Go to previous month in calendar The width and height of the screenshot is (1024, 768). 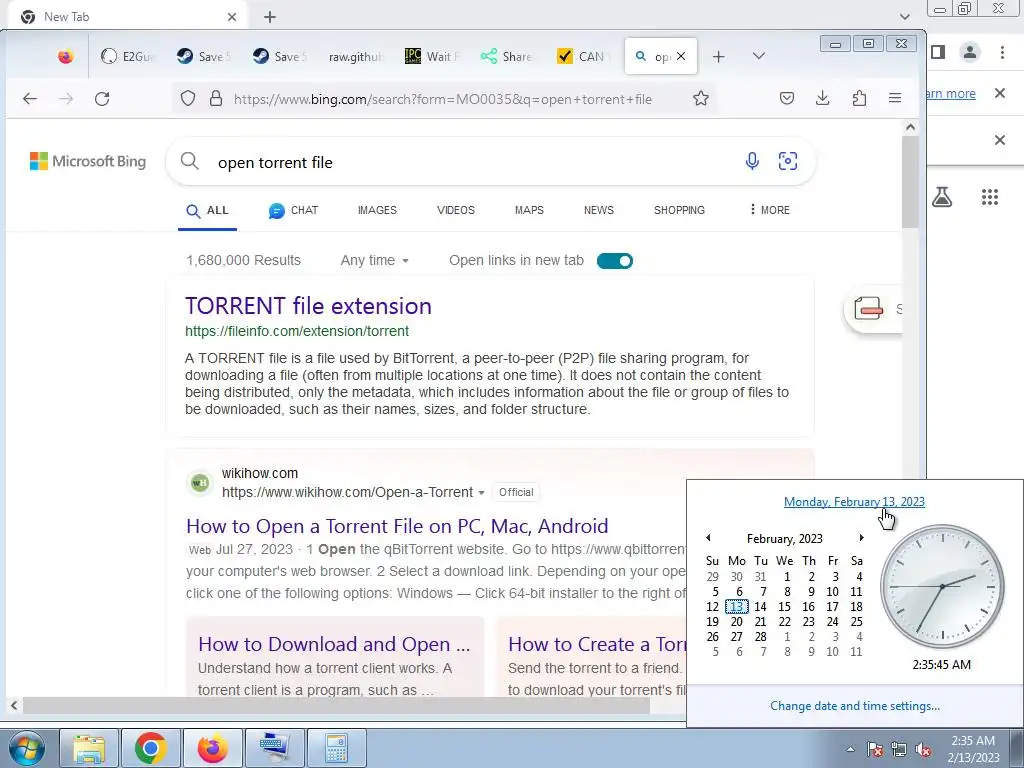tap(708, 537)
